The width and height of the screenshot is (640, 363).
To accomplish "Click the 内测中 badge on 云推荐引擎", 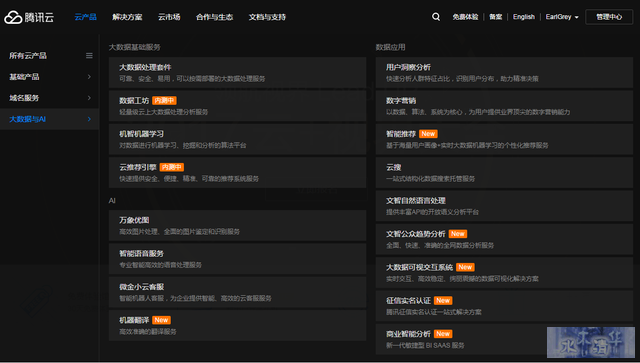I will [x=171, y=167].
